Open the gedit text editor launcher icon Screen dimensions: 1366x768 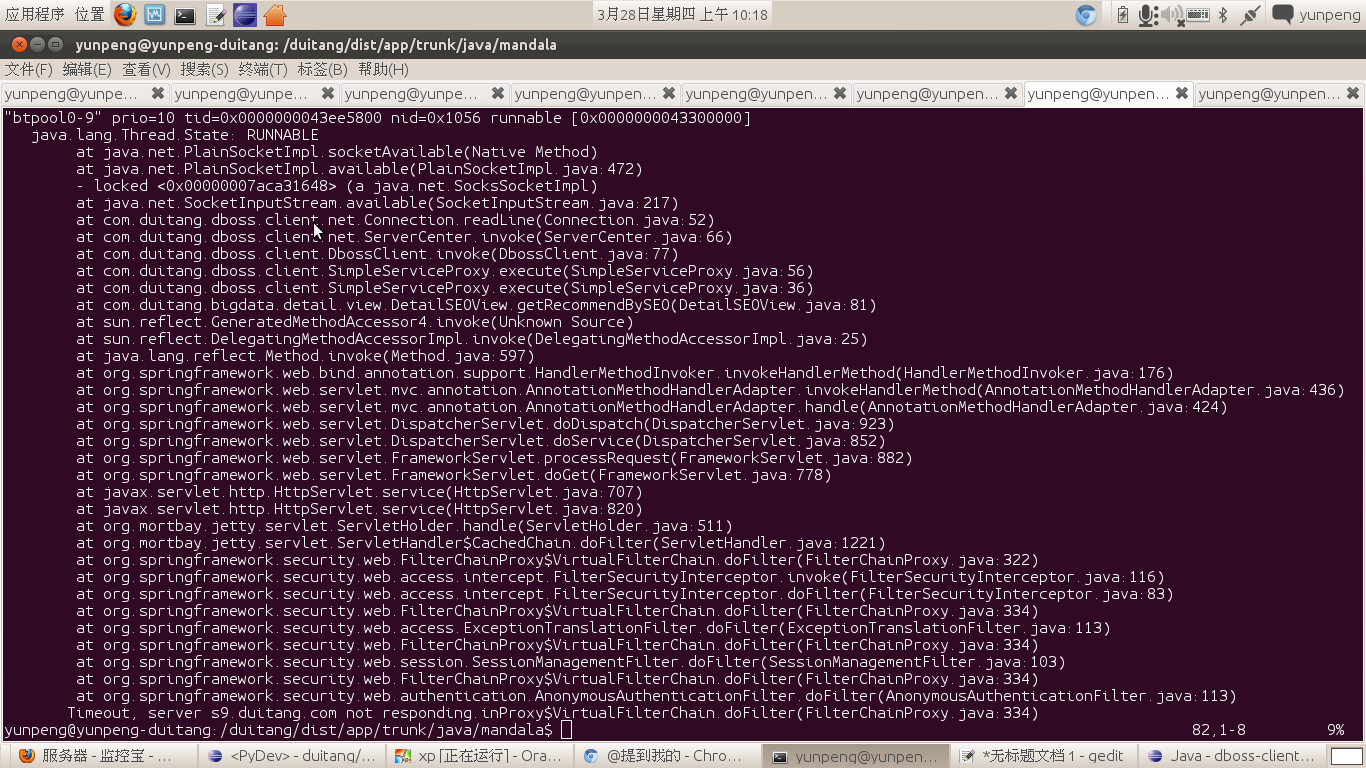[215, 15]
